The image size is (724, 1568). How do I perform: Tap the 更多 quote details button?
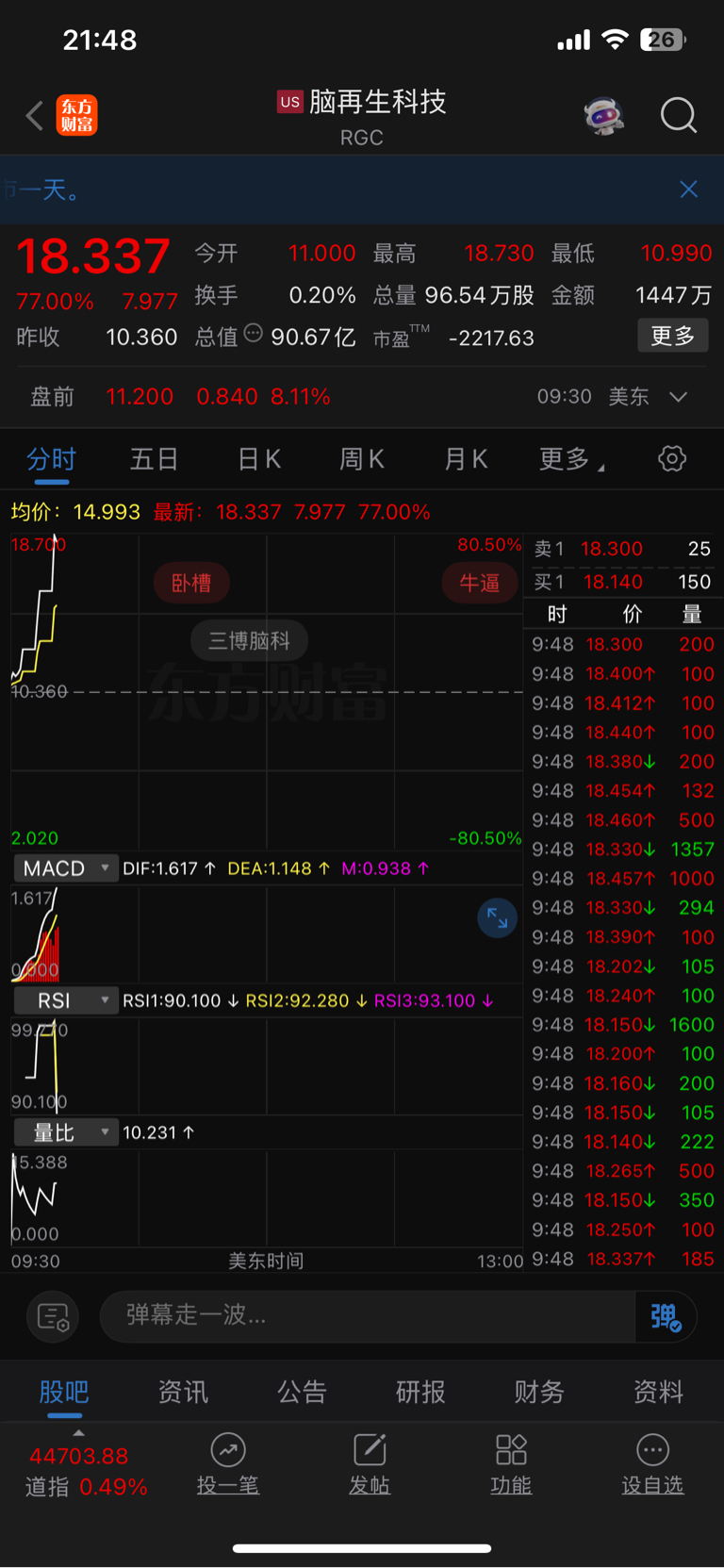tap(673, 336)
